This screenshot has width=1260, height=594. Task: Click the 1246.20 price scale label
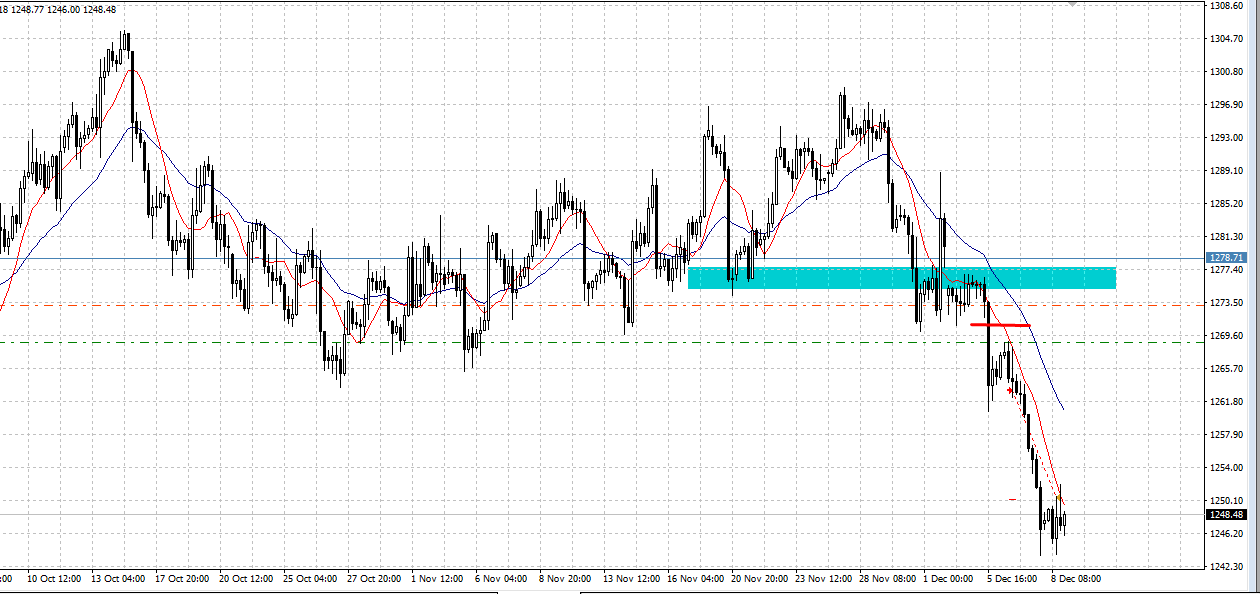pos(1226,533)
